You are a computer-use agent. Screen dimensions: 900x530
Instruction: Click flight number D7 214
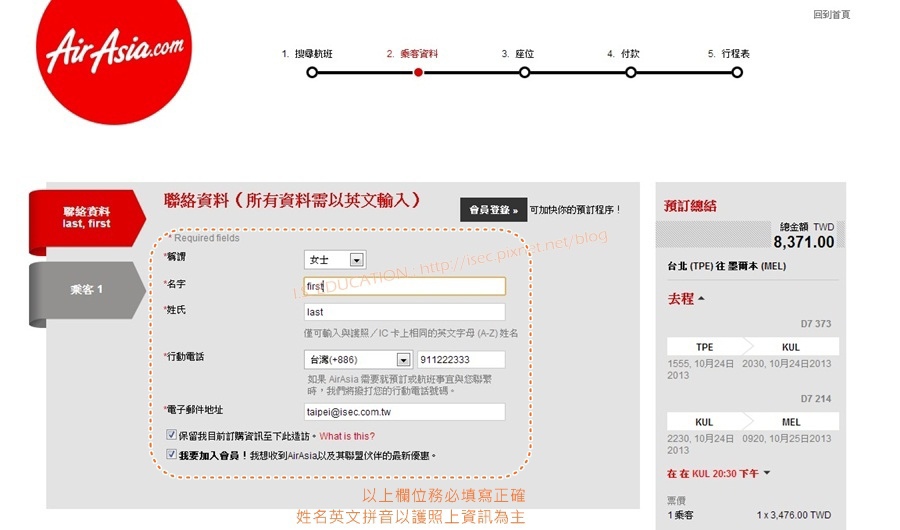click(816, 399)
